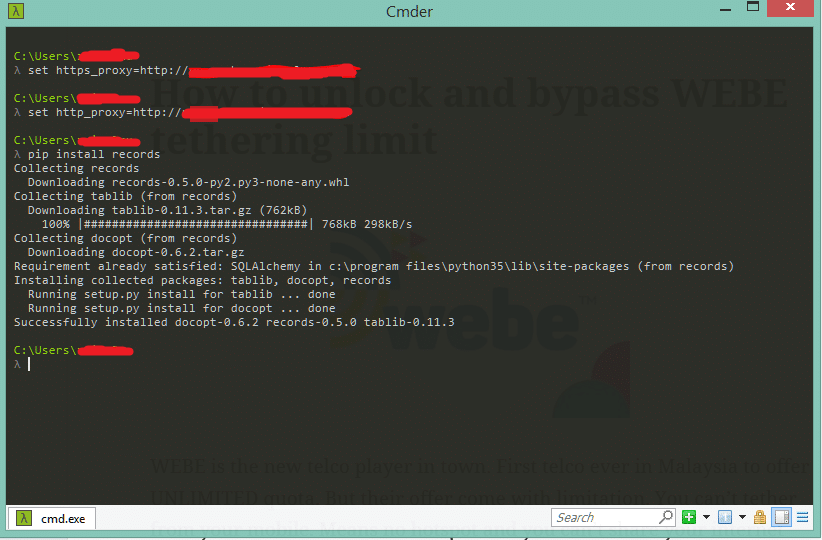Viewport: 822px width, 540px height.
Task: Click 'Collecting tablib (from records)' line
Action: (125, 196)
